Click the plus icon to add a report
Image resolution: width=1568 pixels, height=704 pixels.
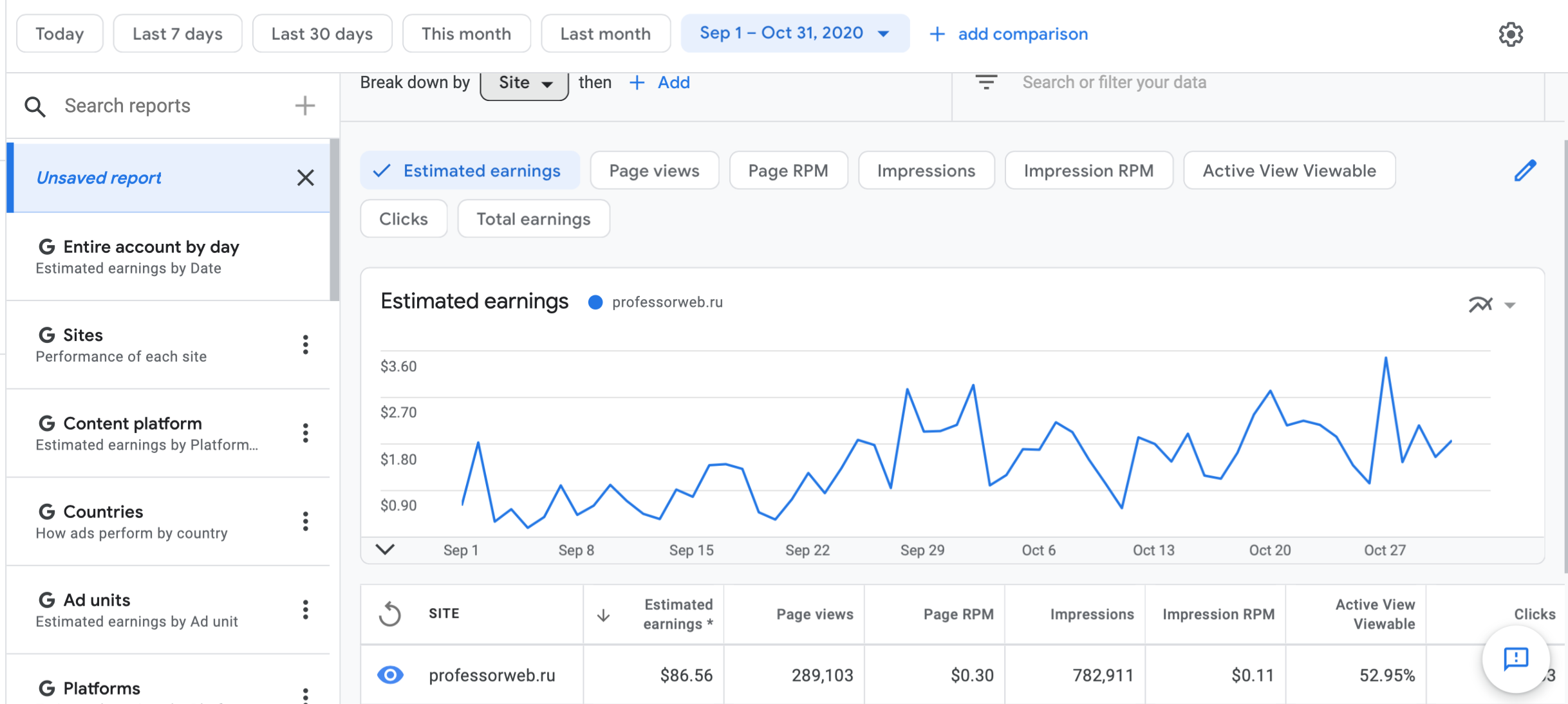tap(305, 106)
